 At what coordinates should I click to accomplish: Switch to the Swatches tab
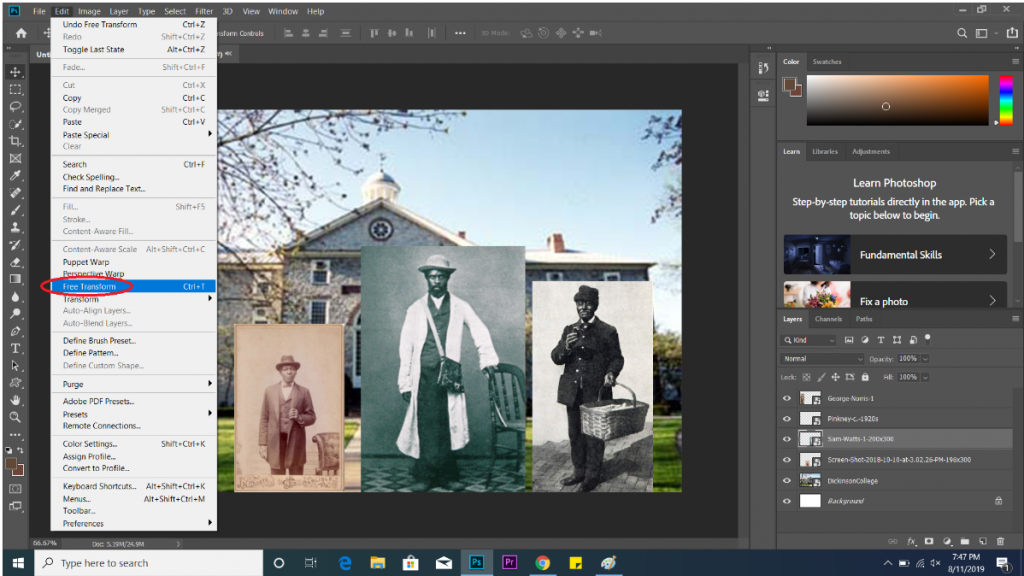click(x=827, y=62)
